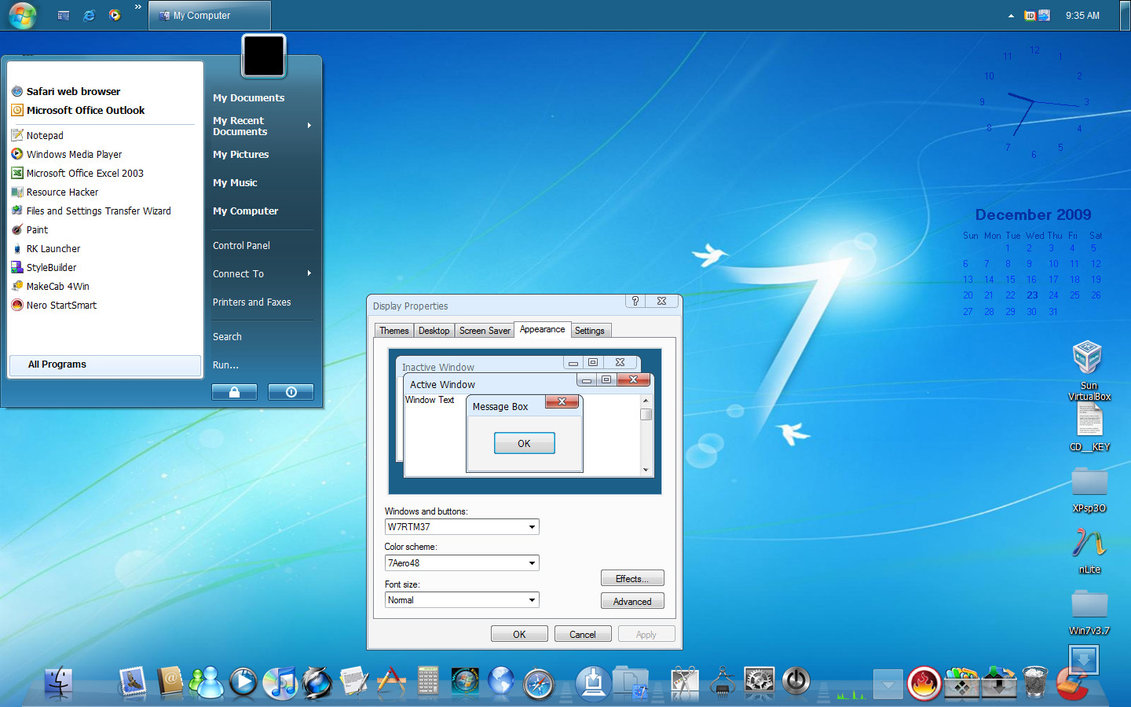
Task: Switch to the Screen Saver tab
Action: point(484,330)
